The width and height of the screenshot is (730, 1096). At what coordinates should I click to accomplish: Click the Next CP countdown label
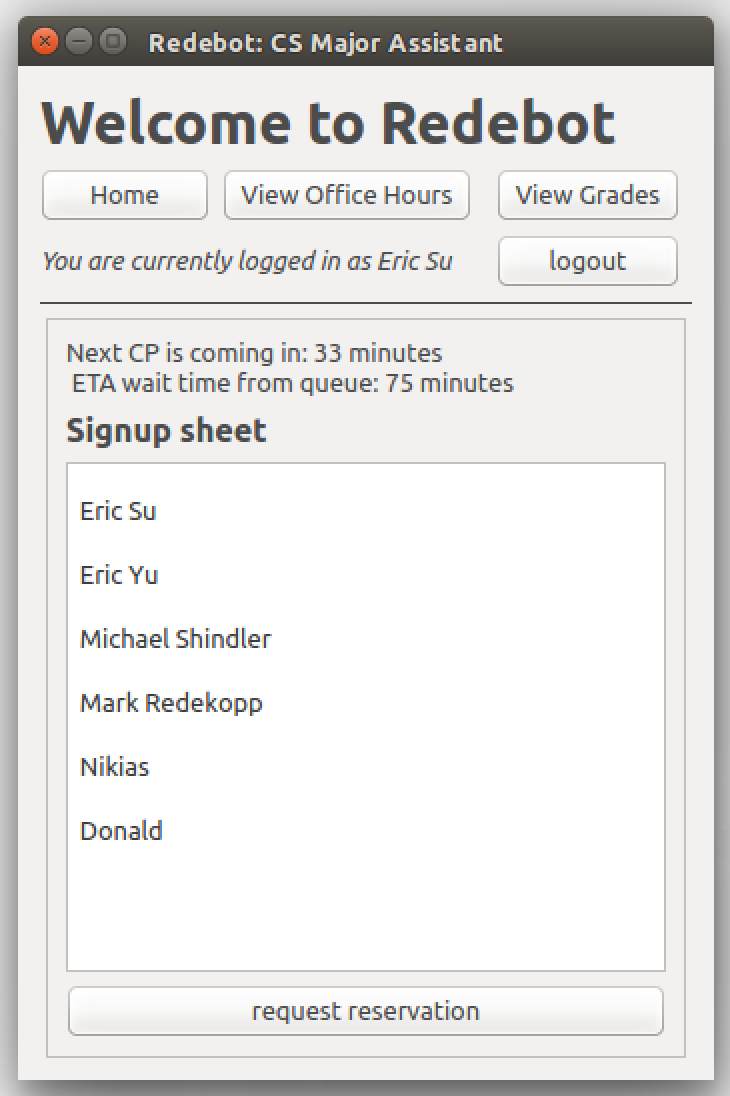point(255,353)
